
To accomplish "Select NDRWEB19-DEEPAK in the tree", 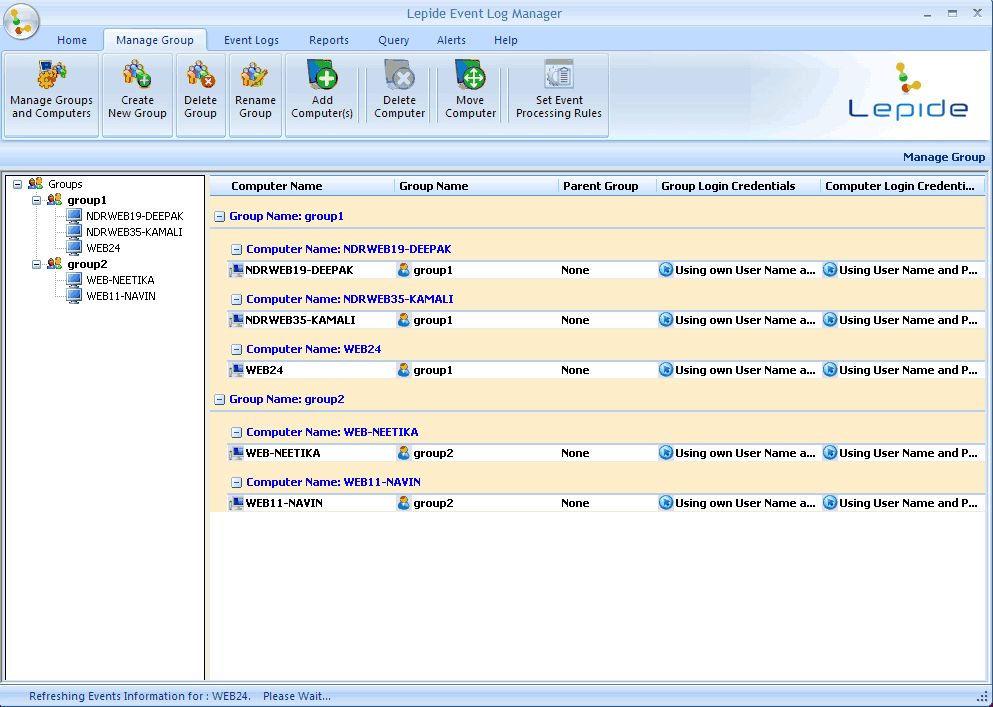I will tap(135, 216).
